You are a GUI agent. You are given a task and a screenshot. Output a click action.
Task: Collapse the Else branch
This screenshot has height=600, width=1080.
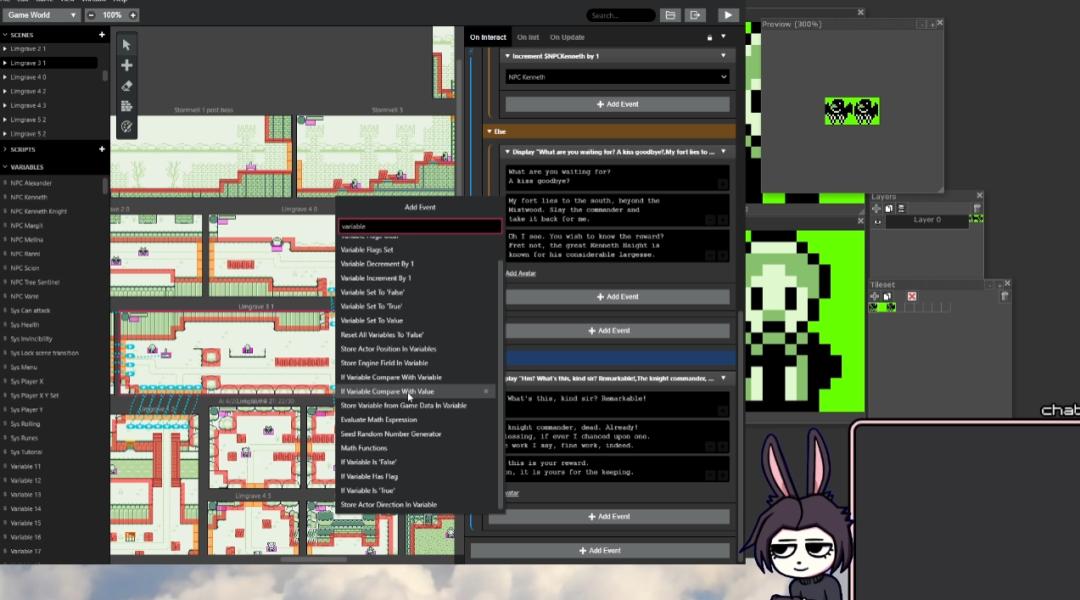pos(490,131)
